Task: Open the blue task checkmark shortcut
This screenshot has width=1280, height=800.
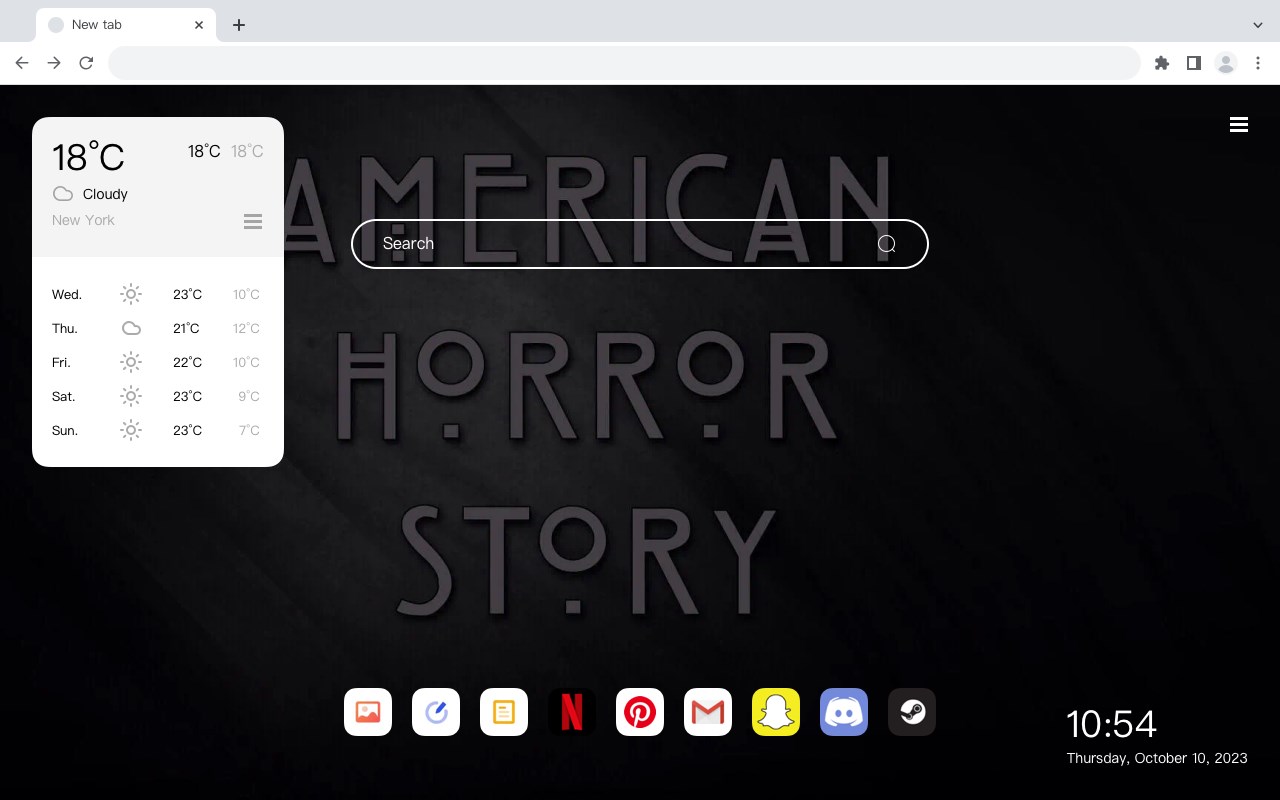Action: point(436,712)
